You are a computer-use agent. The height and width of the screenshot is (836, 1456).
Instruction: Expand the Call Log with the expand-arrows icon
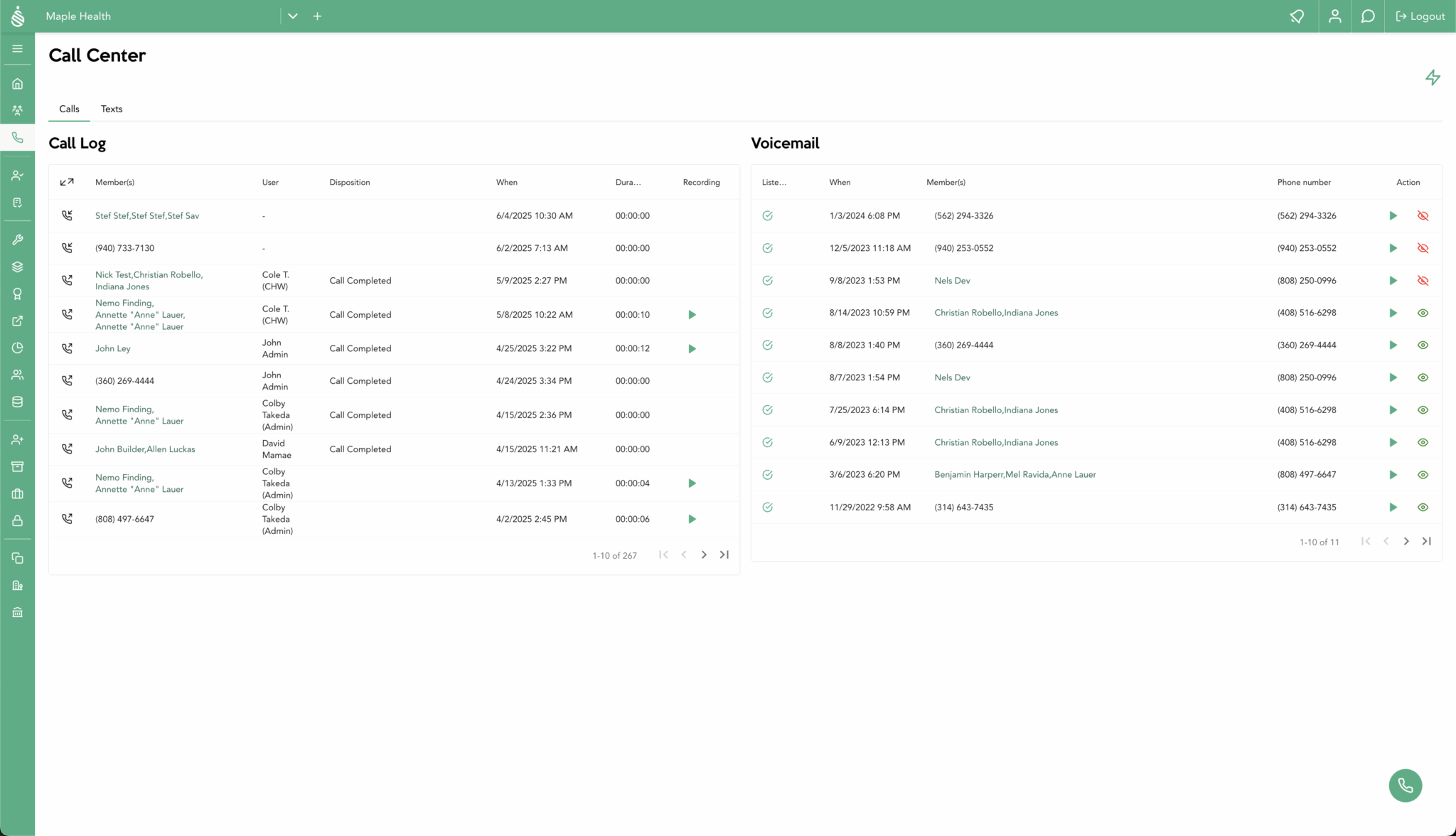(66, 181)
